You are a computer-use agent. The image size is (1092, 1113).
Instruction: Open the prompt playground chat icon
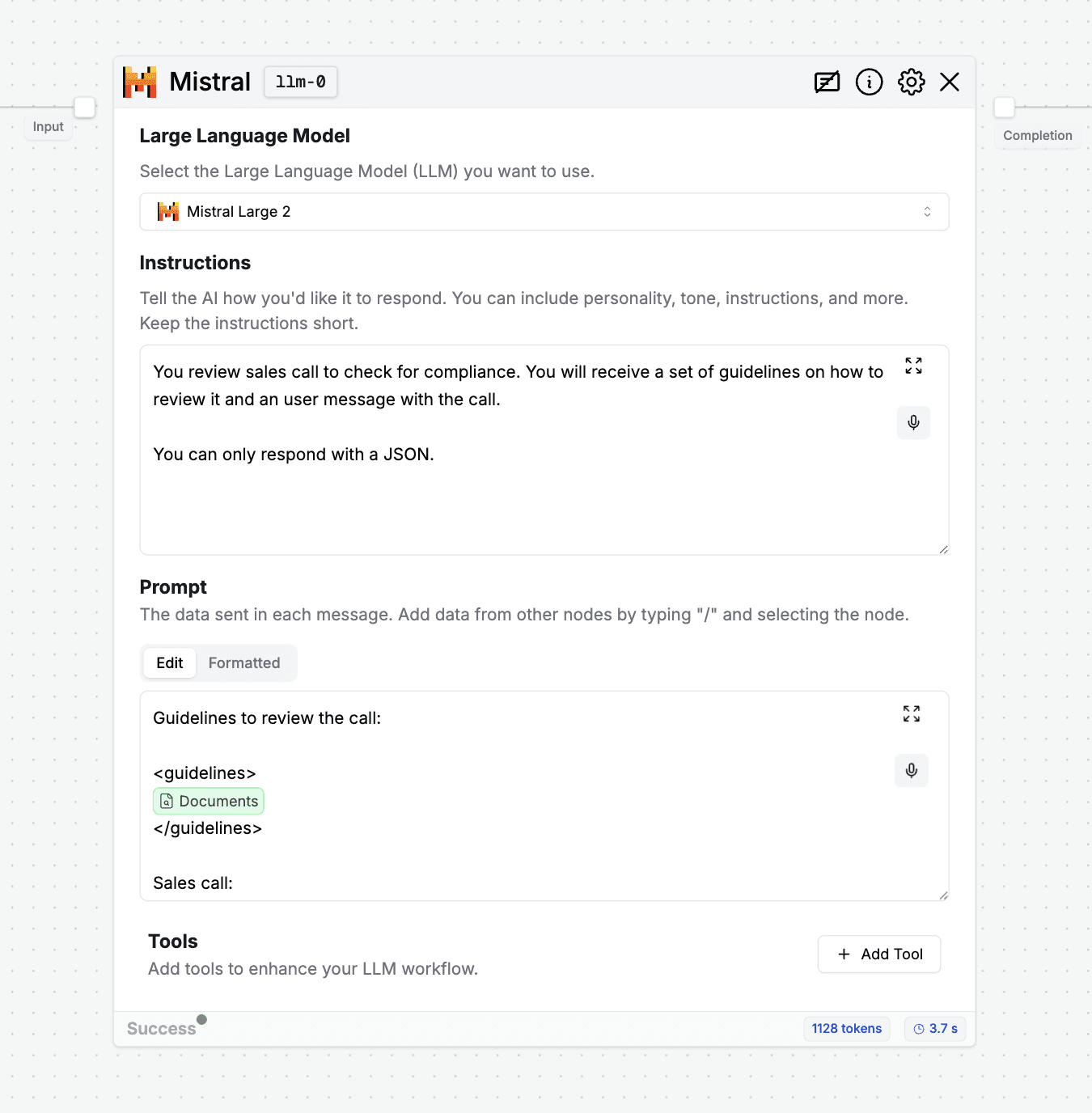pyautogui.click(x=827, y=82)
